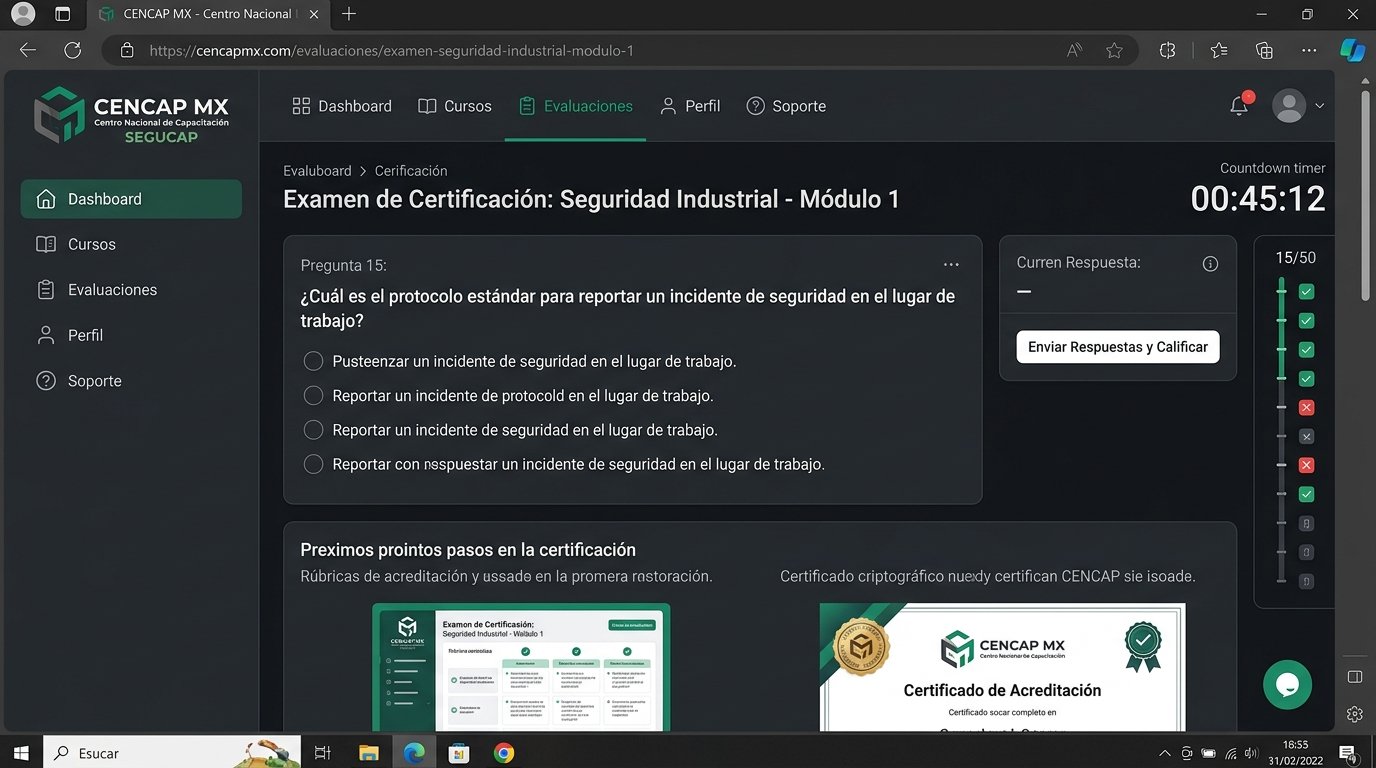The image size is (1376, 768).
Task: Switch to Cursos in top navigation
Action: (x=455, y=106)
